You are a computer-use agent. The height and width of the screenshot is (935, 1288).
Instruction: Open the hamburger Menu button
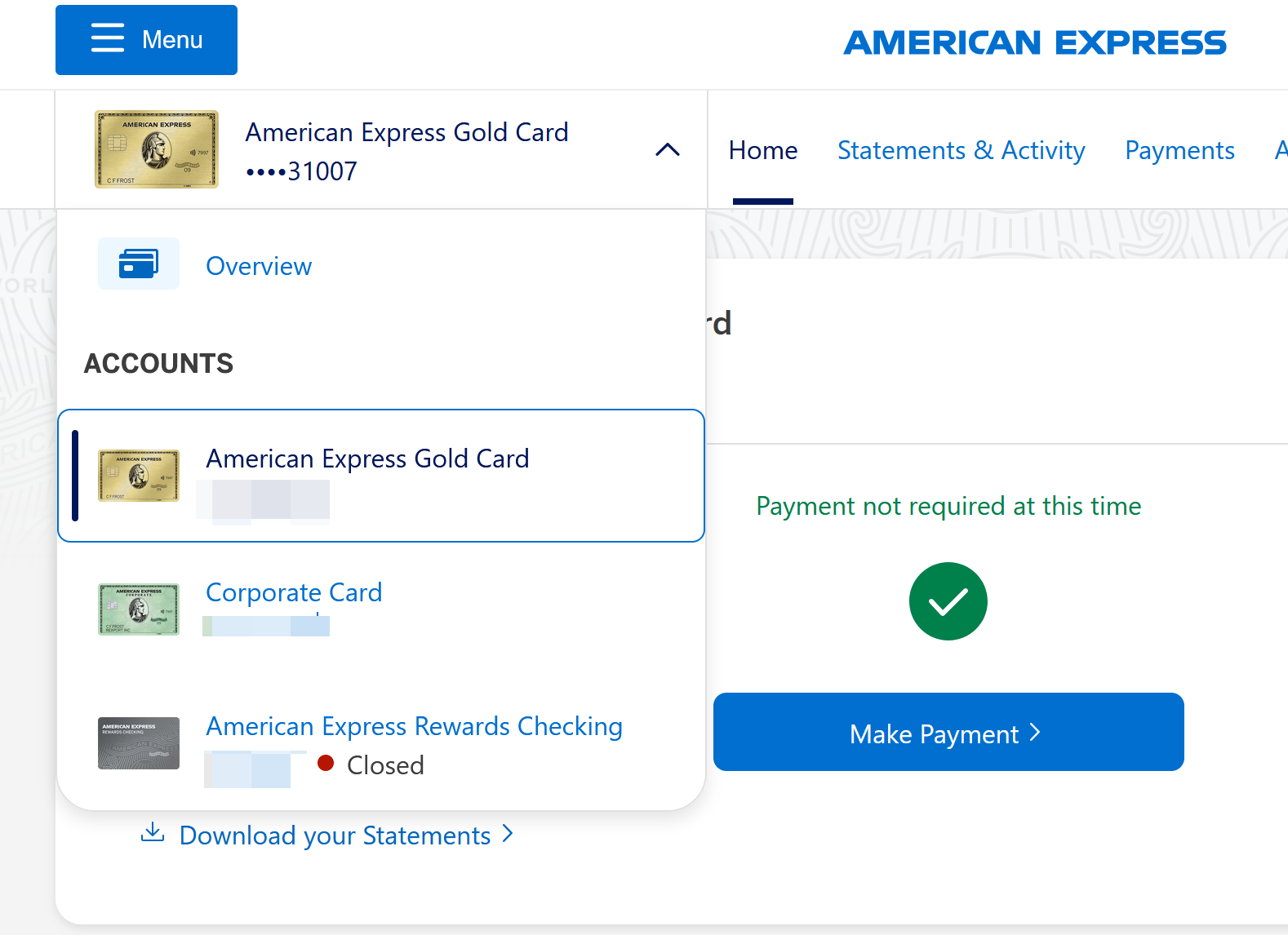point(146,40)
